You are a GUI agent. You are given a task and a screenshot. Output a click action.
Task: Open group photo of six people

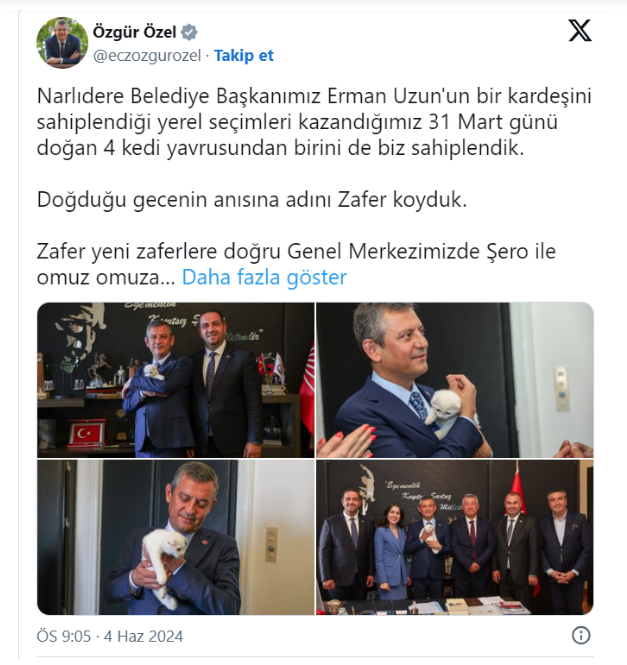455,537
